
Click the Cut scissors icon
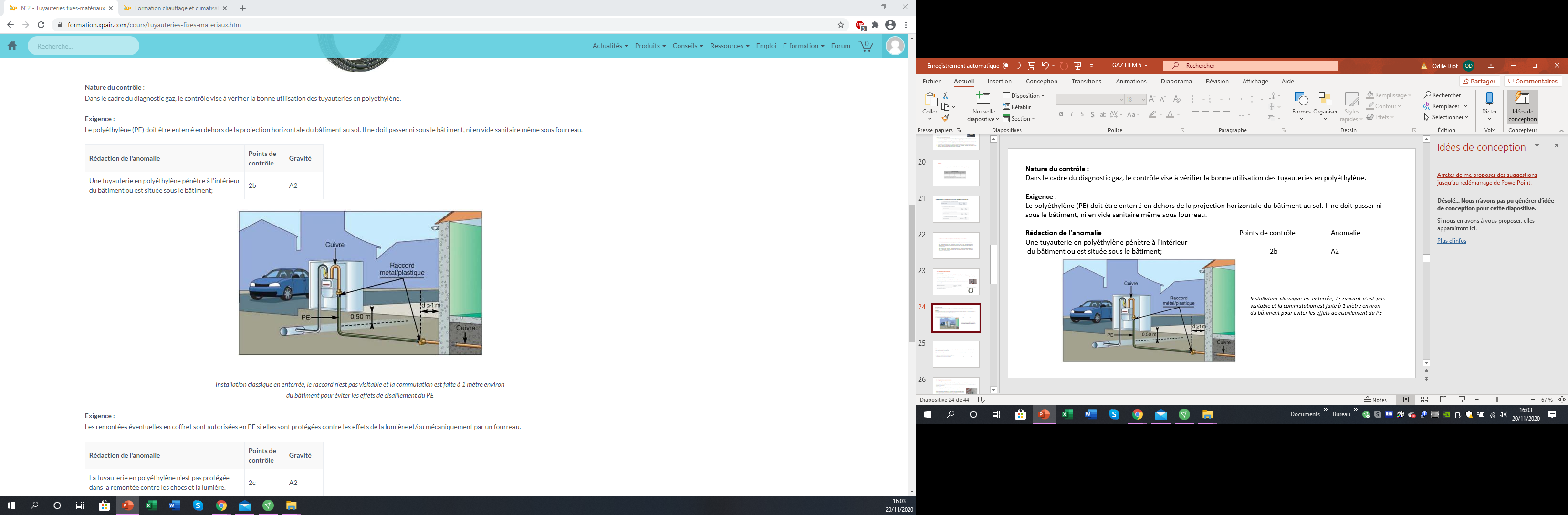[945, 96]
